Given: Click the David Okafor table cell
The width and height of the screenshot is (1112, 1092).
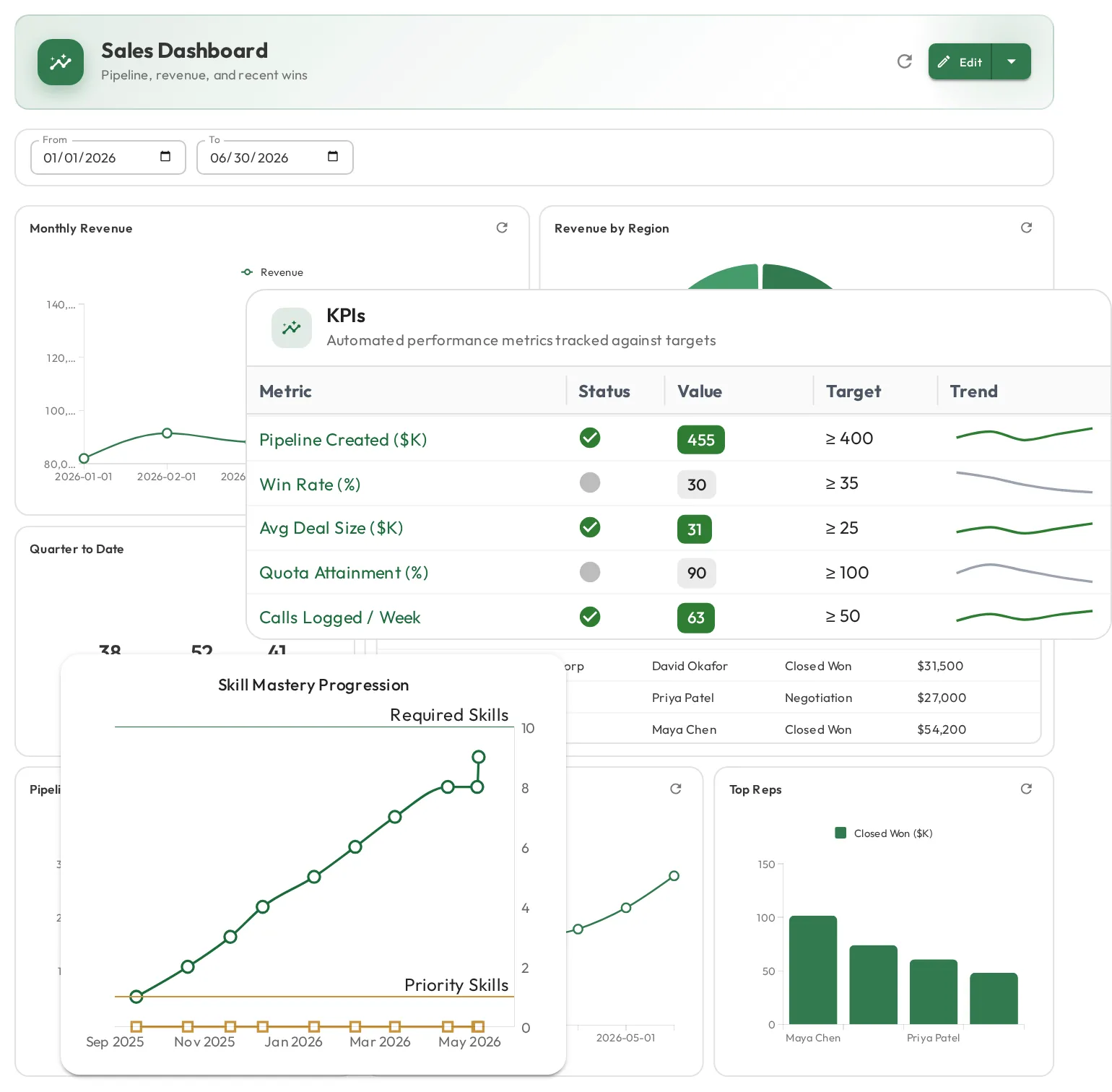Looking at the screenshot, I should point(690,666).
